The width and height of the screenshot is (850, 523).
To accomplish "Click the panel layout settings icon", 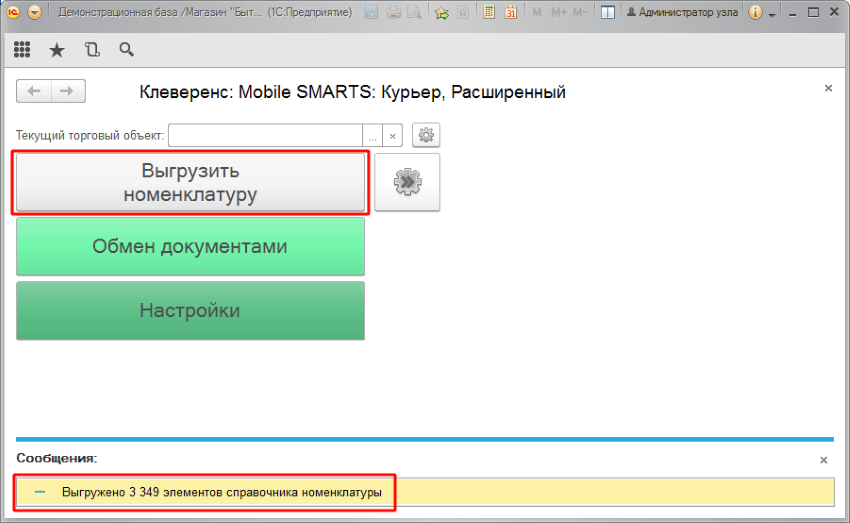I will pos(608,12).
